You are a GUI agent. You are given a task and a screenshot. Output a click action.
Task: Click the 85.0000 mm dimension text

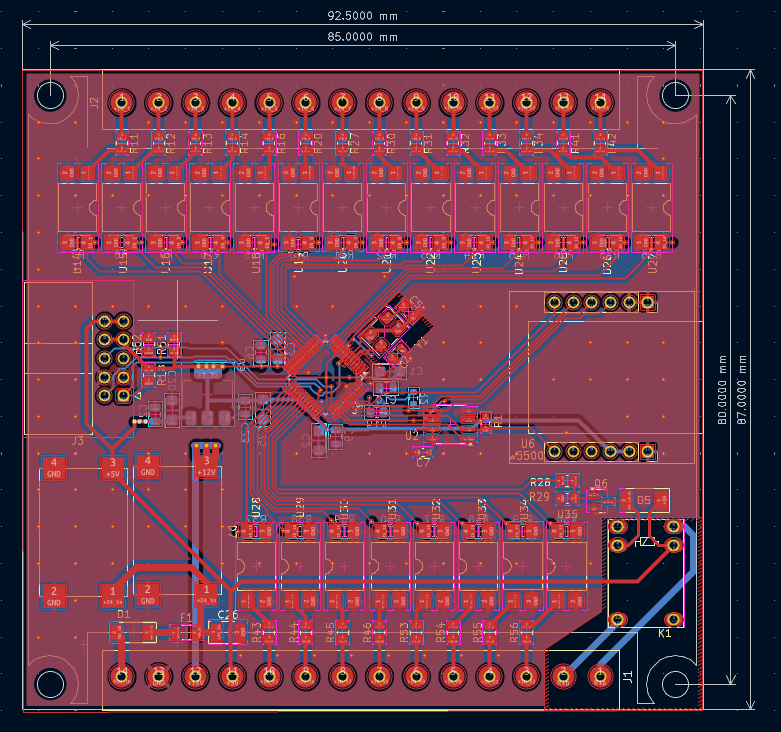click(x=362, y=36)
